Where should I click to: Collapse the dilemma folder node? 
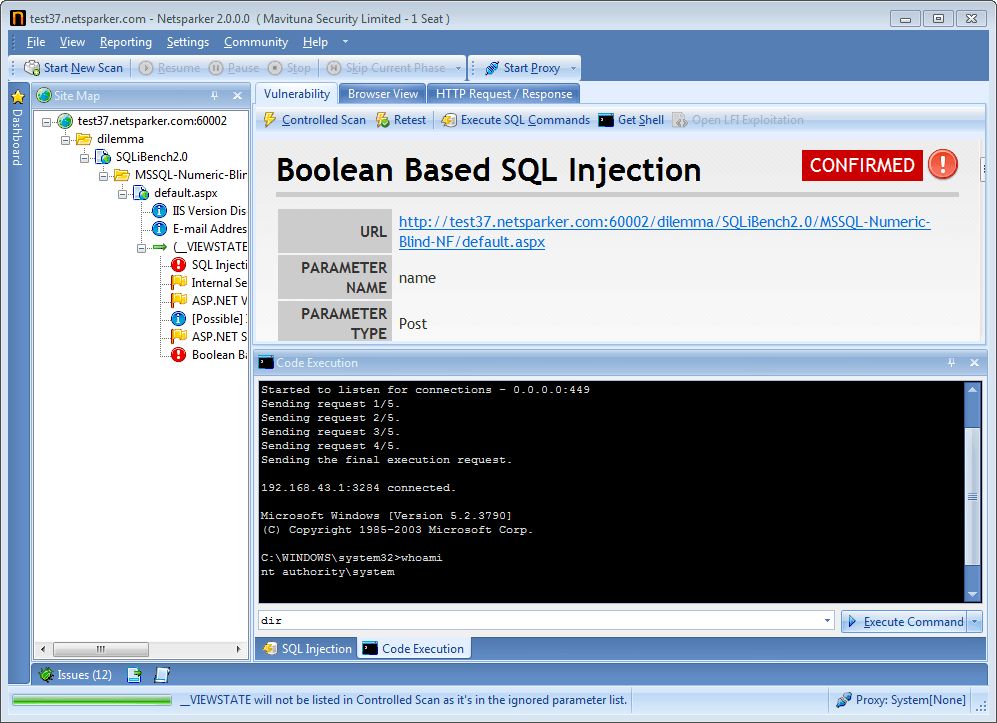click(x=63, y=138)
